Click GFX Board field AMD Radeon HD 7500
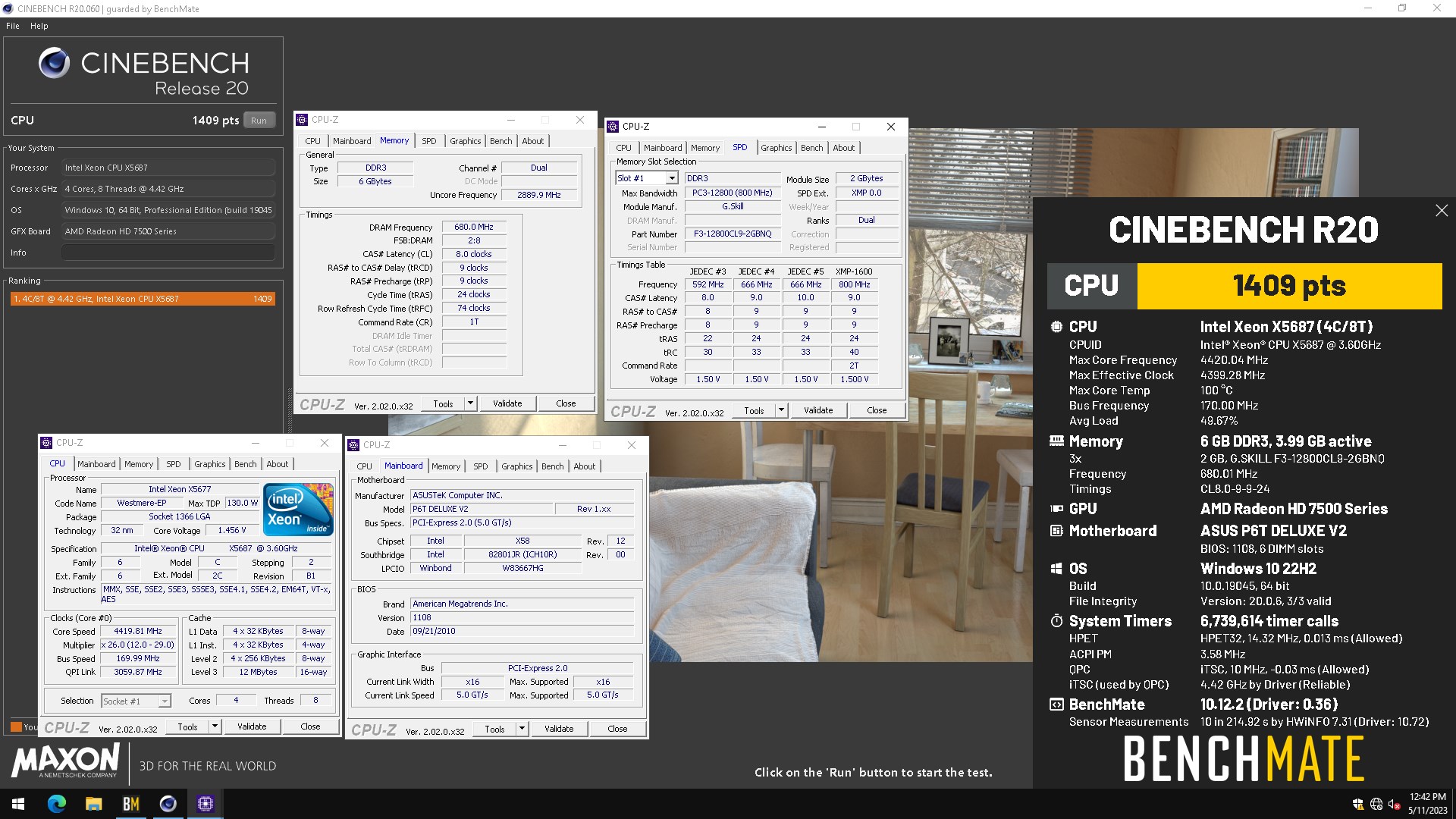1456x819 pixels. 168,231
